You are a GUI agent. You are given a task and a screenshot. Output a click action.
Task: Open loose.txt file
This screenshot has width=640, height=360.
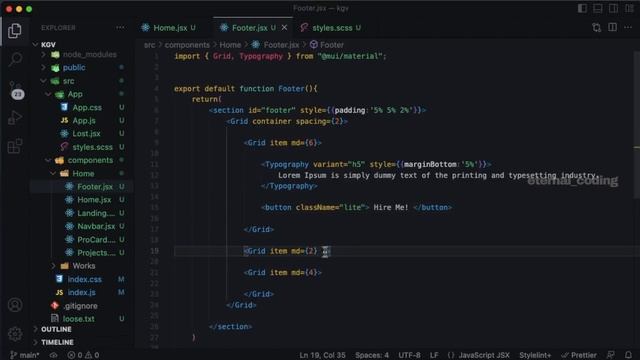78,319
